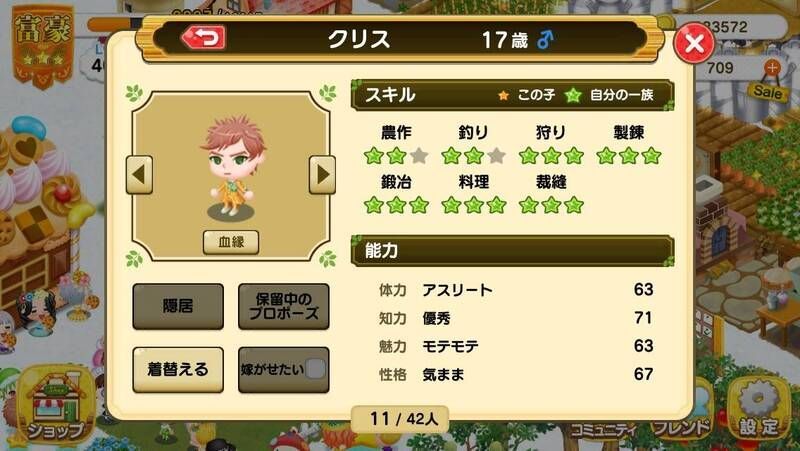Screen dimensions: 800x451
Task: Show previous character with left arrow
Action: [x=139, y=175]
